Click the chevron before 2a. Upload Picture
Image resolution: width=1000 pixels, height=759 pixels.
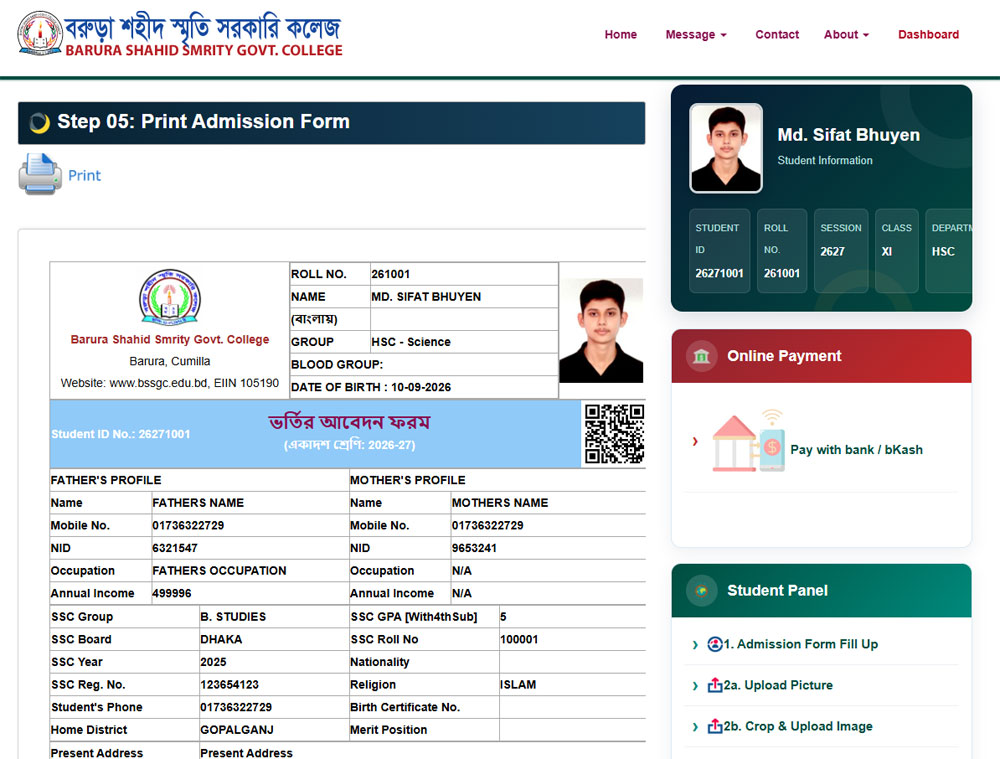[x=695, y=686]
